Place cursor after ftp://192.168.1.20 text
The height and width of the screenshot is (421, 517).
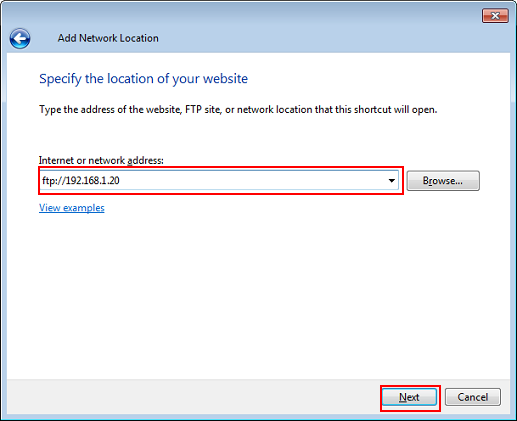[x=121, y=181]
